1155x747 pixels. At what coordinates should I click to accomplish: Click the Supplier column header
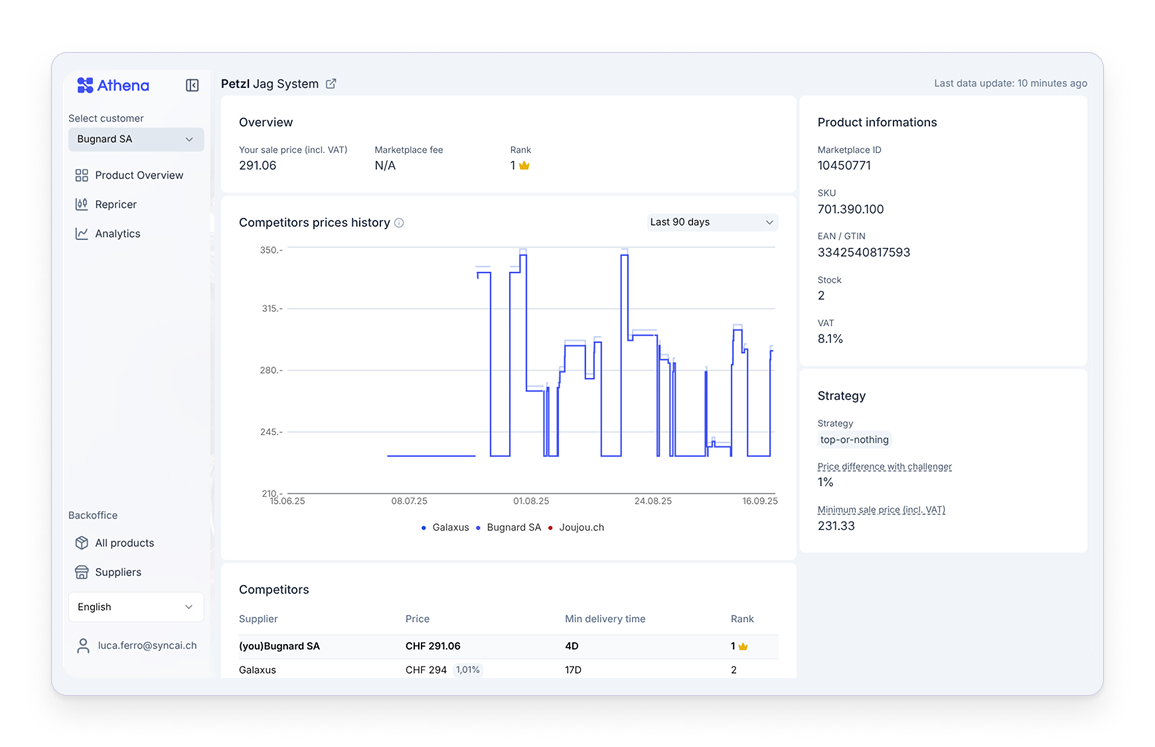point(258,619)
